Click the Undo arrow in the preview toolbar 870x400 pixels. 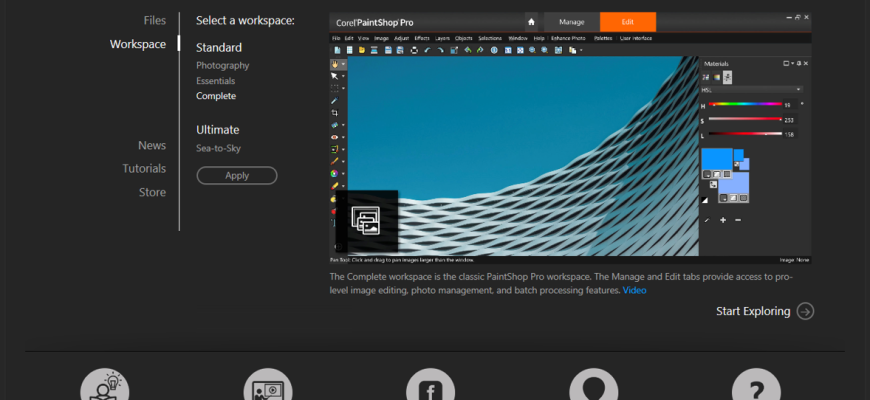click(427, 50)
